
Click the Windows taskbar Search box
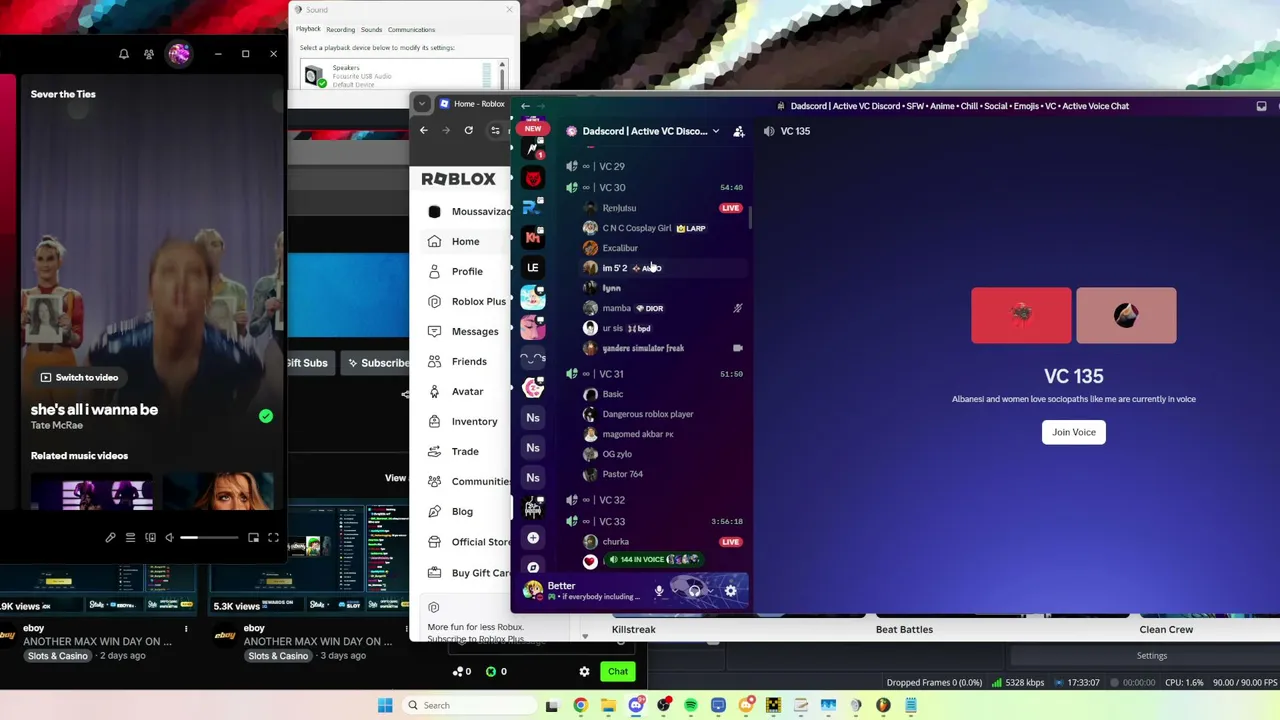click(469, 706)
